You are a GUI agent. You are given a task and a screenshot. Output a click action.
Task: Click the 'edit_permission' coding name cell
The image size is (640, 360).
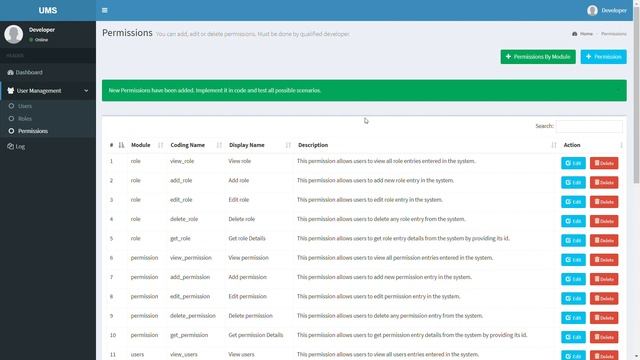click(x=190, y=296)
